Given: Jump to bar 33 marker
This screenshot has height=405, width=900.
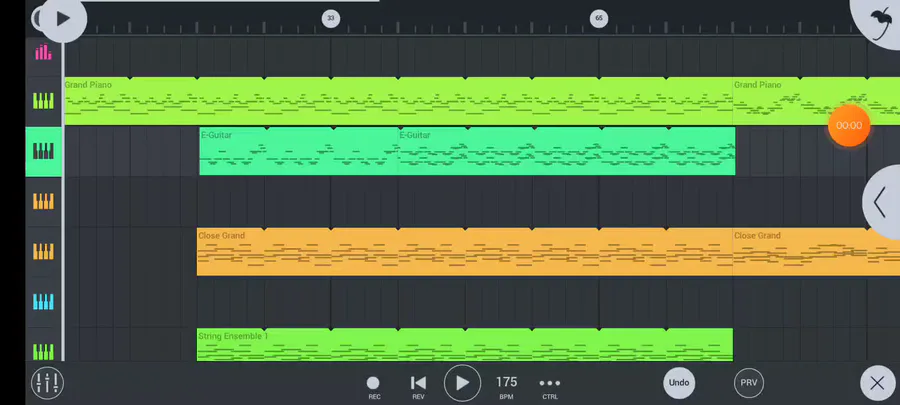Looking at the screenshot, I should 331,18.
